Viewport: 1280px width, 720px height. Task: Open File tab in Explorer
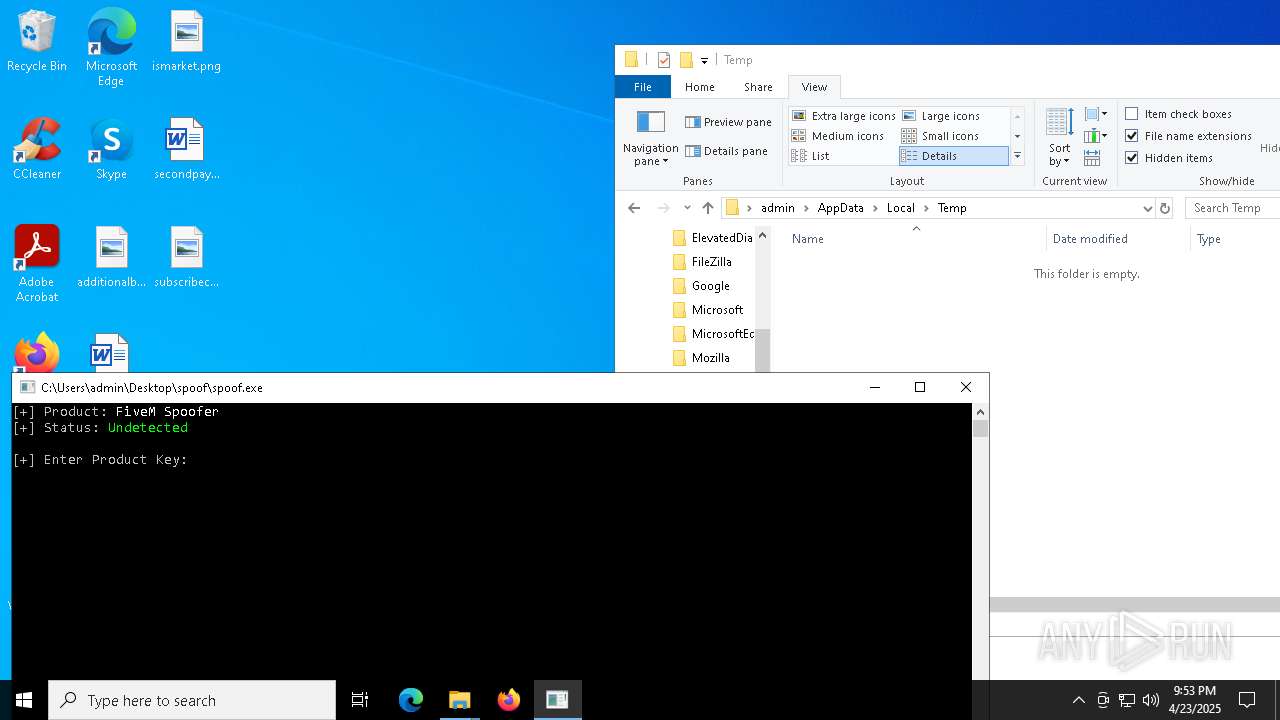tap(643, 87)
